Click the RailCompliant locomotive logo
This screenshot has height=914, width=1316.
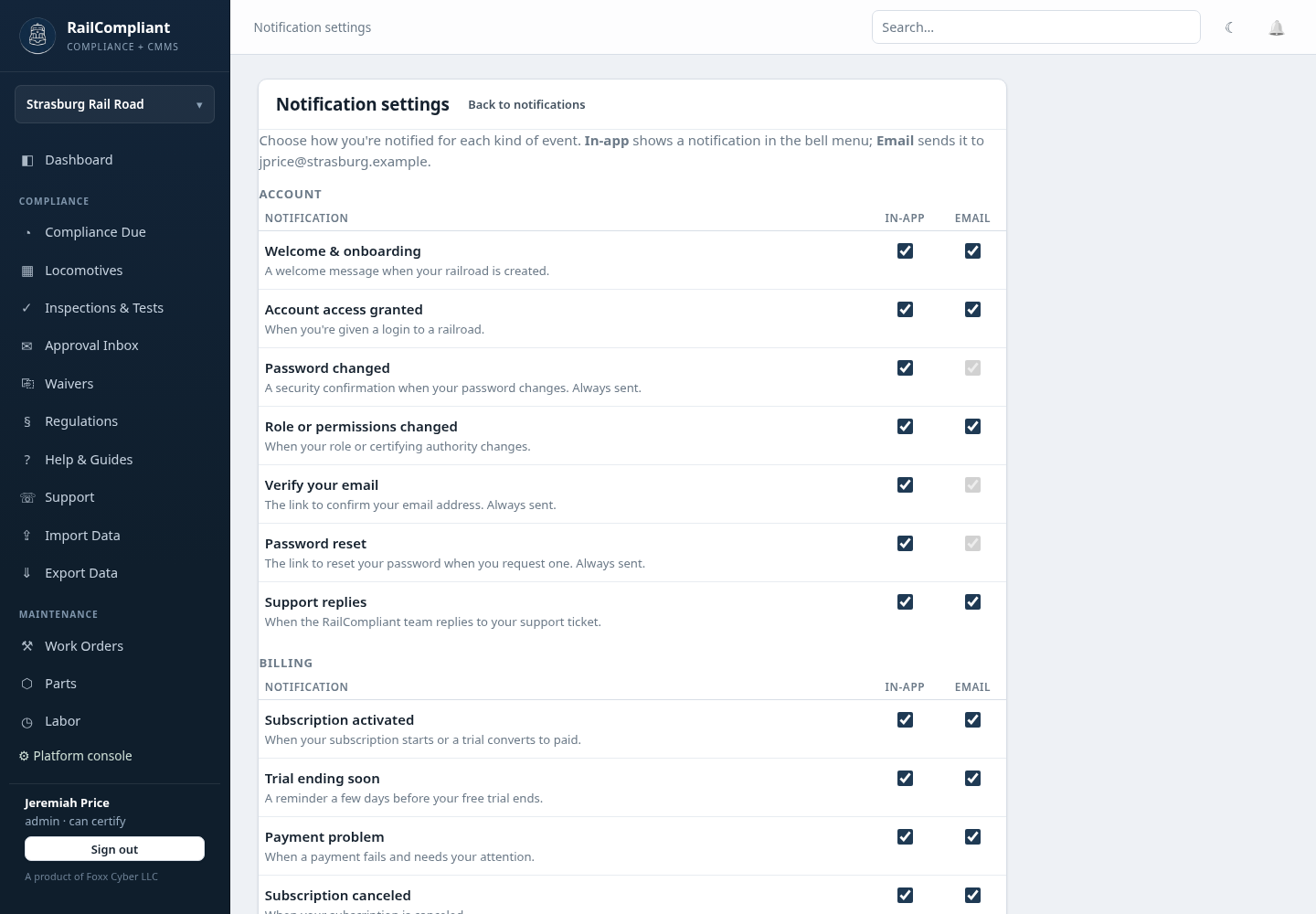pyautogui.click(x=37, y=36)
